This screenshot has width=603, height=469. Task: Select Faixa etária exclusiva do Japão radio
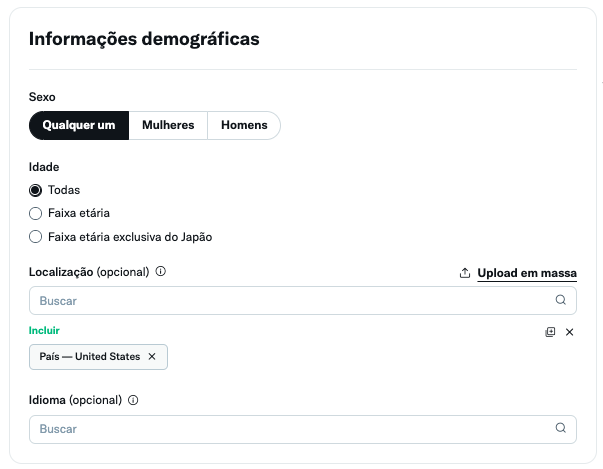point(35,237)
